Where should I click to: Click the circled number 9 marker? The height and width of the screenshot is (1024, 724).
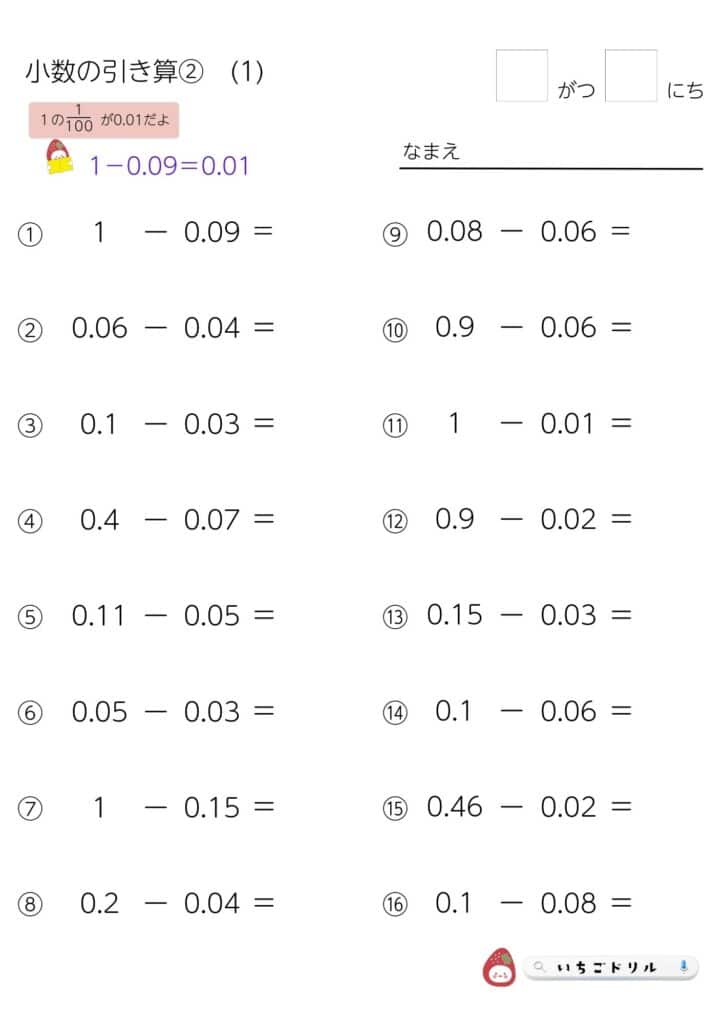[394, 236]
